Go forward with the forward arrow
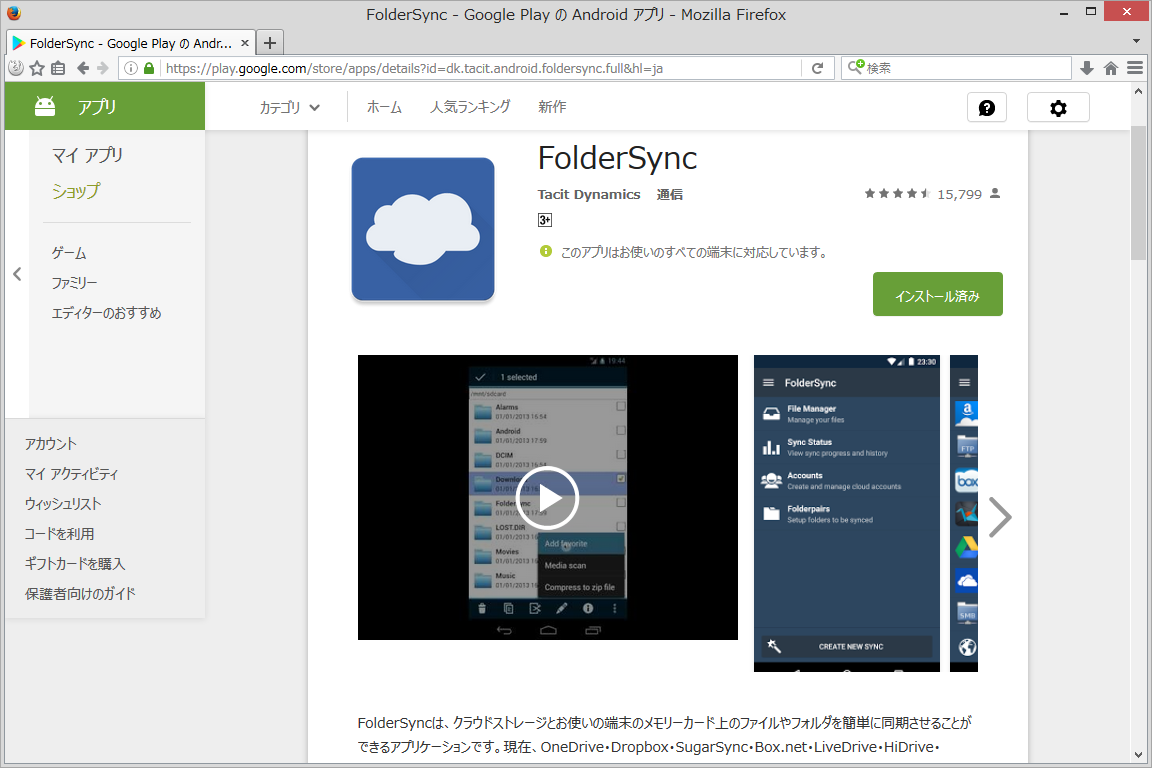This screenshot has width=1152, height=768. (x=103, y=68)
